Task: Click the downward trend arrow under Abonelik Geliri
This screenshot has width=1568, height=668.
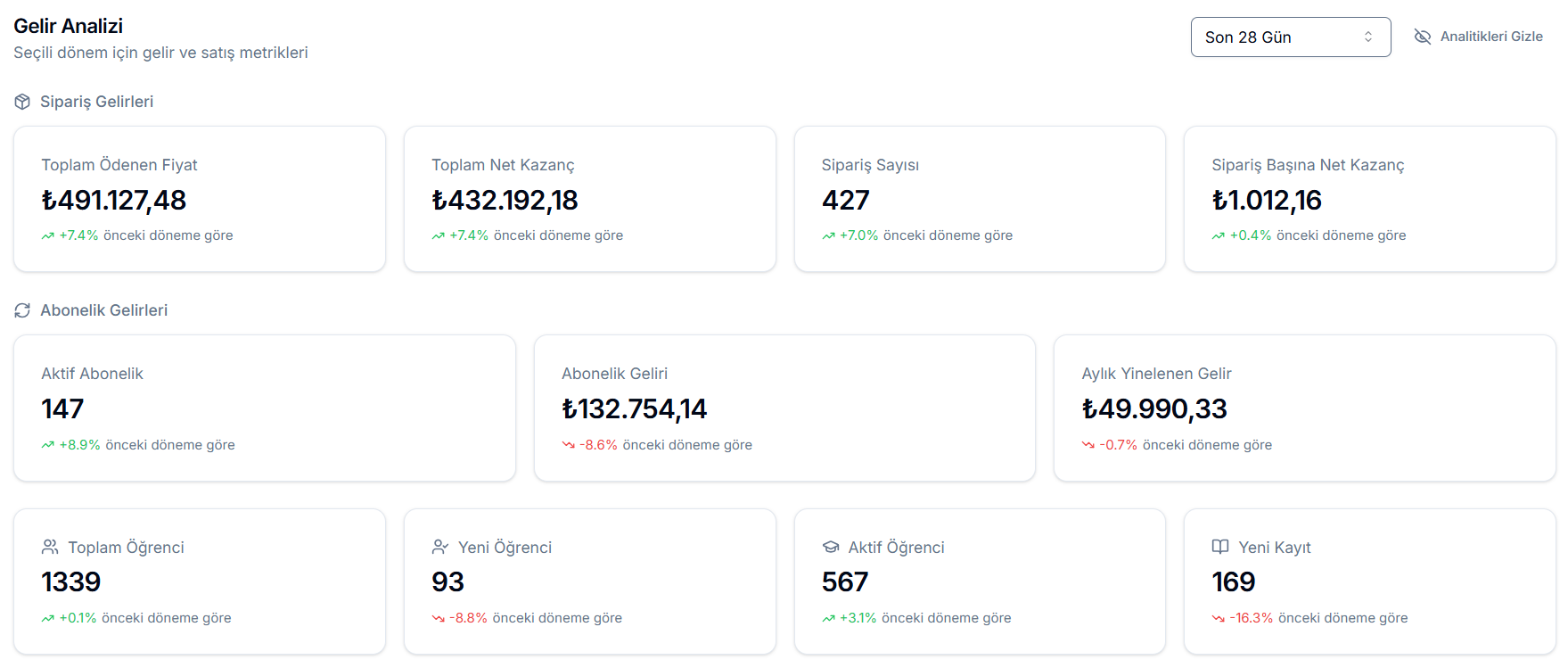Action: (x=568, y=445)
